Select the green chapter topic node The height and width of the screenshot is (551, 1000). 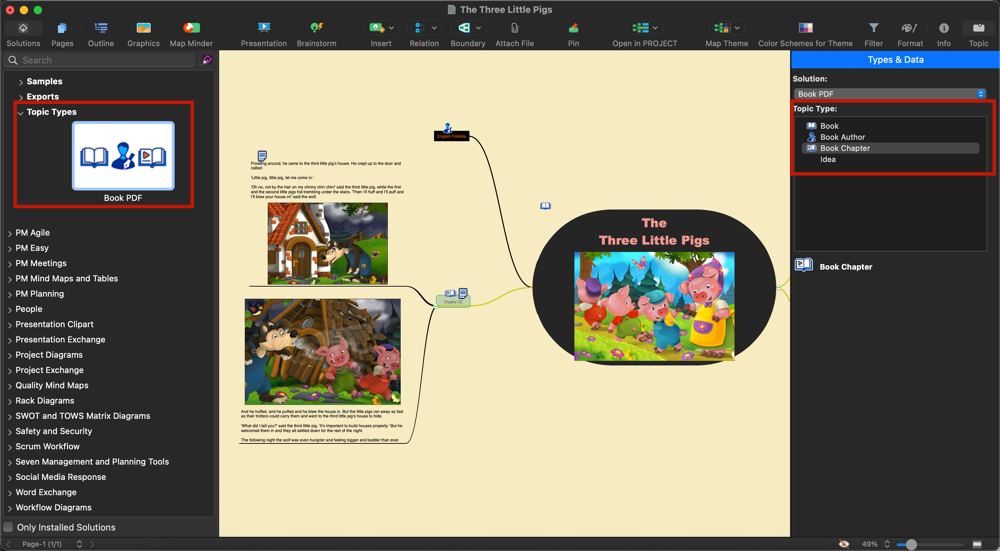click(453, 300)
